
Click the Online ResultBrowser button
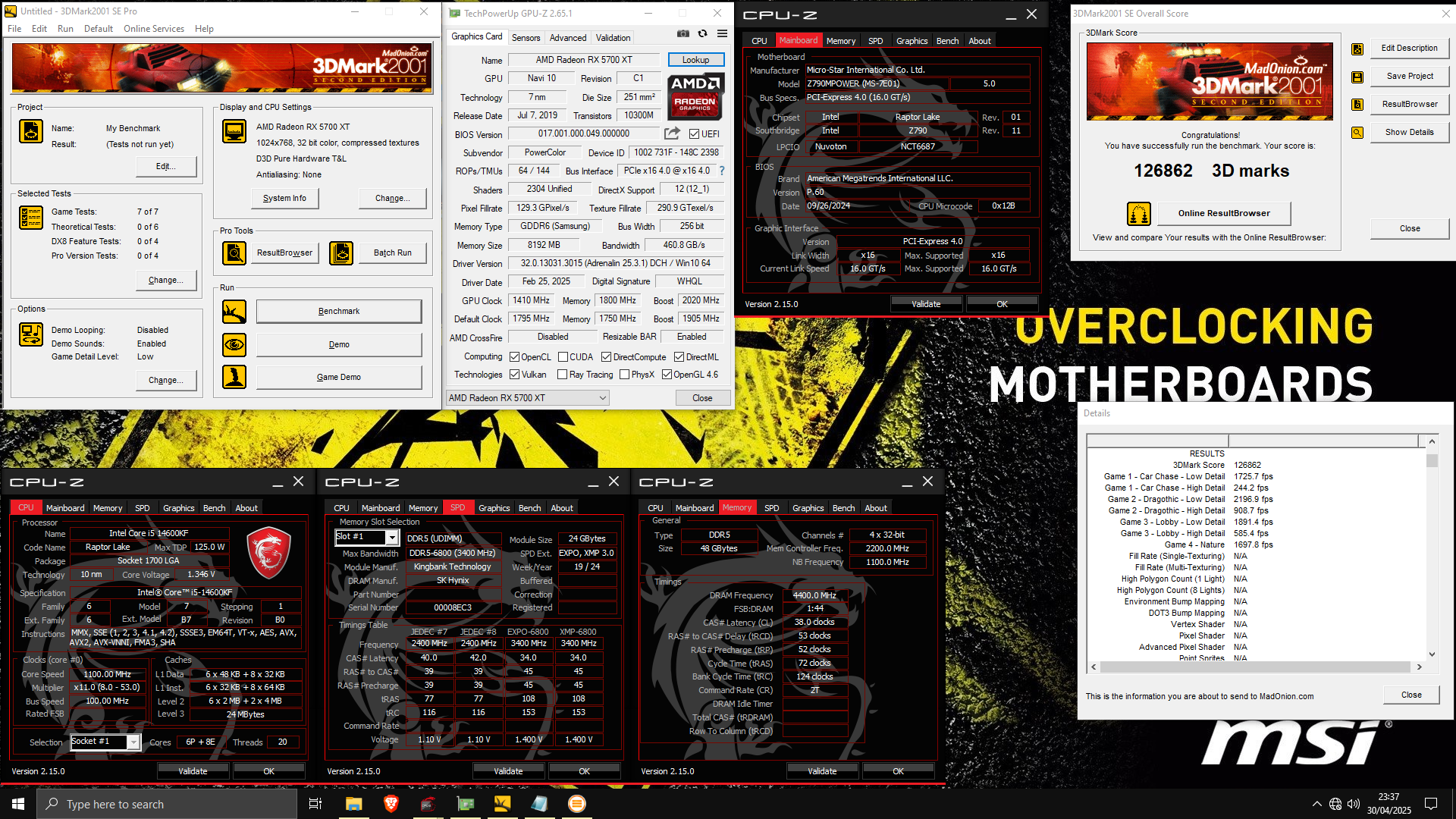coord(1224,214)
